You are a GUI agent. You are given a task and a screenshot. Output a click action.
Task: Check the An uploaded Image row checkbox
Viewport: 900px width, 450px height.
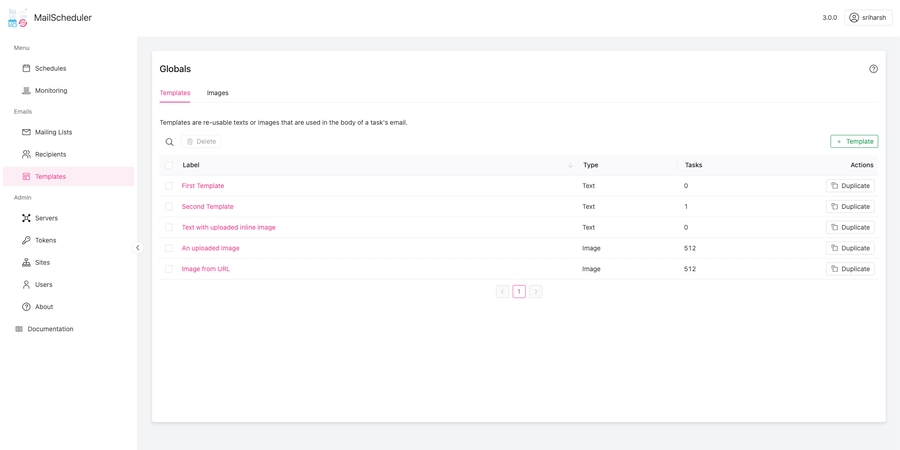(169, 249)
